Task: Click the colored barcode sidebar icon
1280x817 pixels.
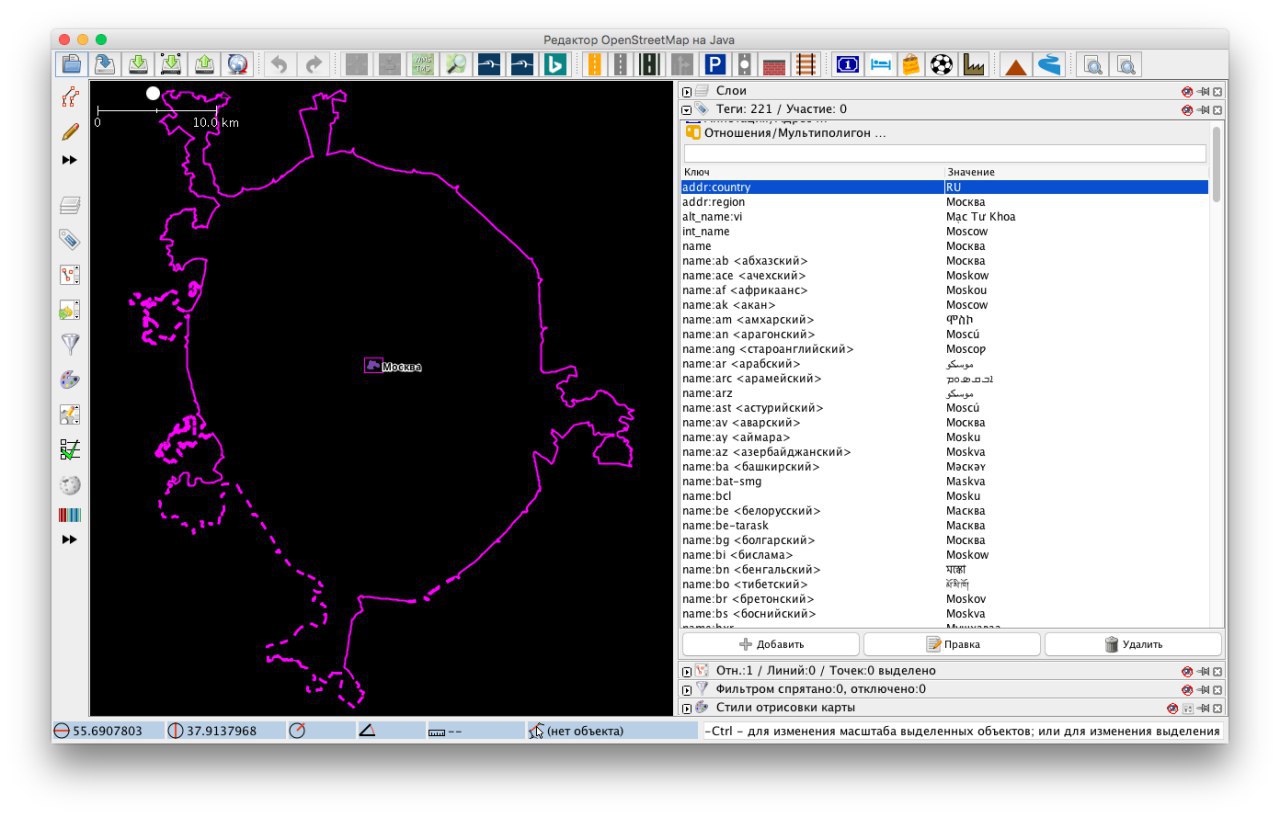Action: pos(69,516)
